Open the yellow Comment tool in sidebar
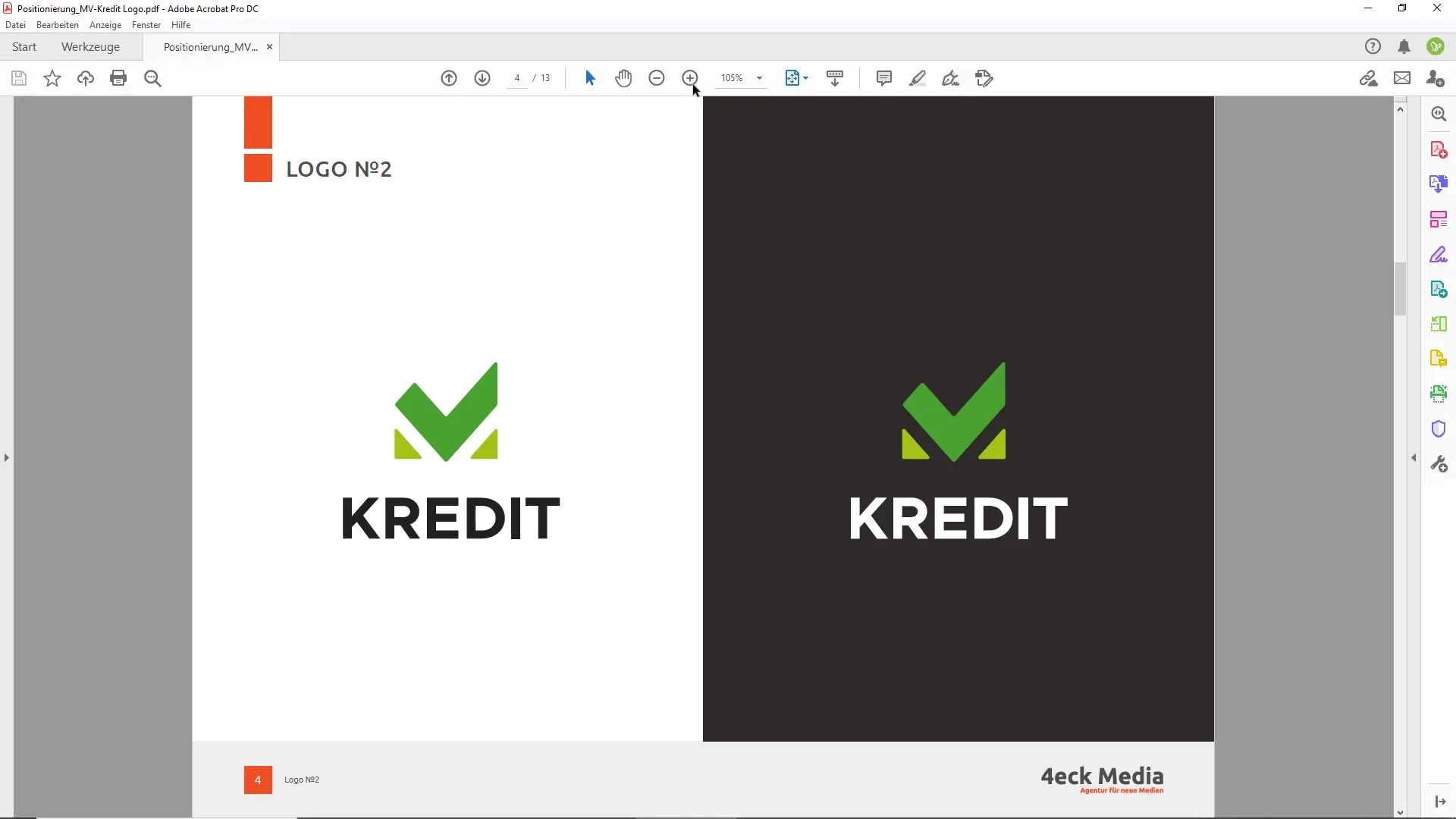Viewport: 1456px width, 819px height. (1439, 359)
